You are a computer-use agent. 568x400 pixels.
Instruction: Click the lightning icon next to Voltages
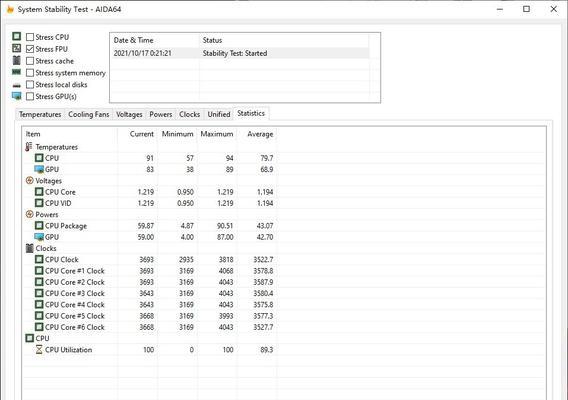point(30,180)
